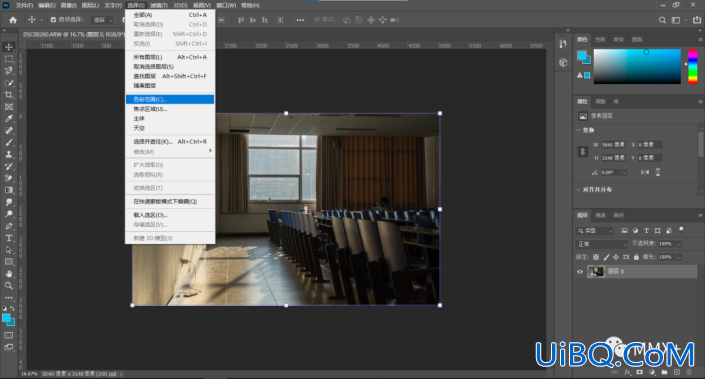
Task: Select the Spot Healing Brush tool
Action: (9, 130)
